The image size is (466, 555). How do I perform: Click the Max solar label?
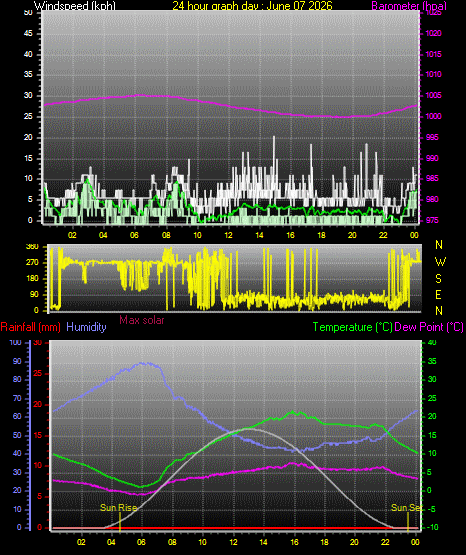coord(142,320)
